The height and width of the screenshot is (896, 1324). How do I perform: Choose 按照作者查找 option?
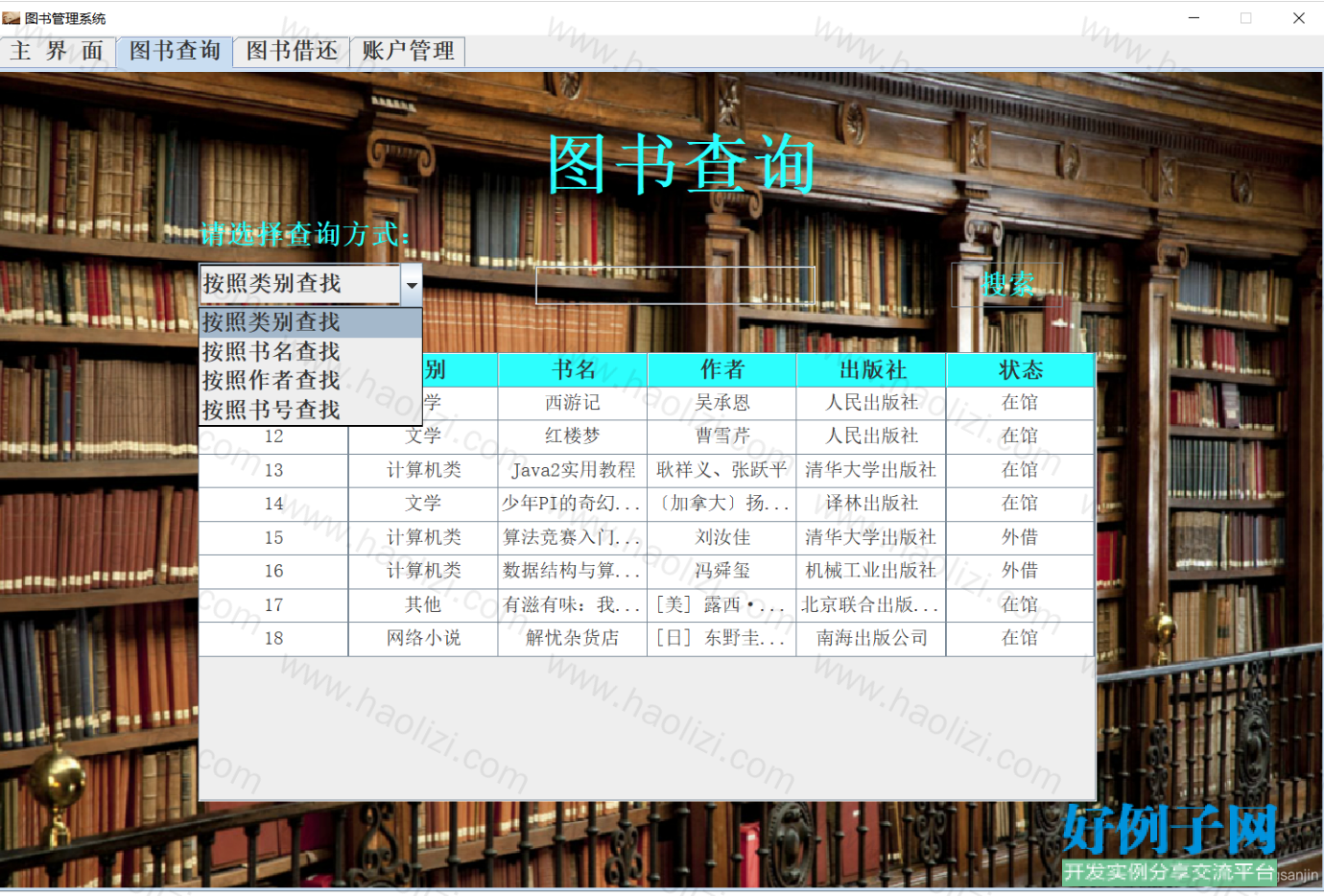tap(310, 381)
